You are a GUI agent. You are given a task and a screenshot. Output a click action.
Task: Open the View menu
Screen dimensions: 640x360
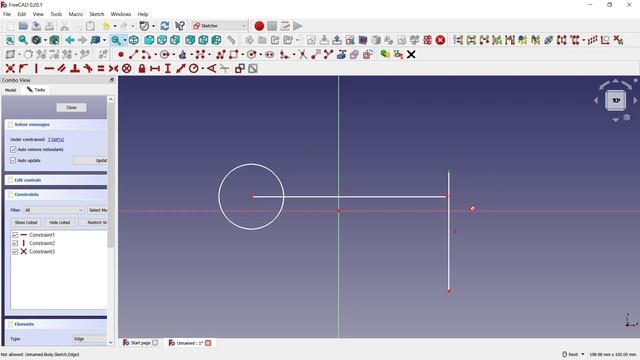pyautogui.click(x=38, y=14)
